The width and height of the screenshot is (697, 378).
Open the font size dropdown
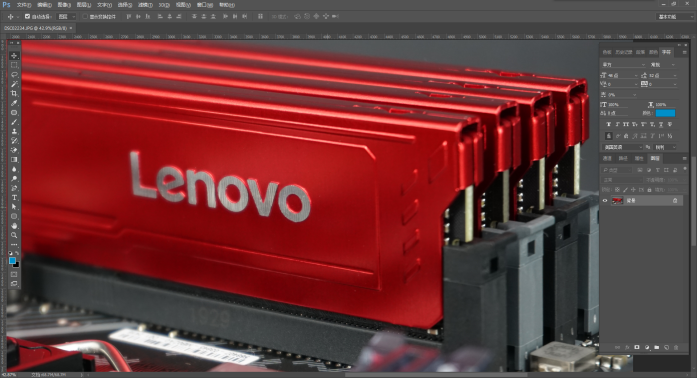pos(623,76)
